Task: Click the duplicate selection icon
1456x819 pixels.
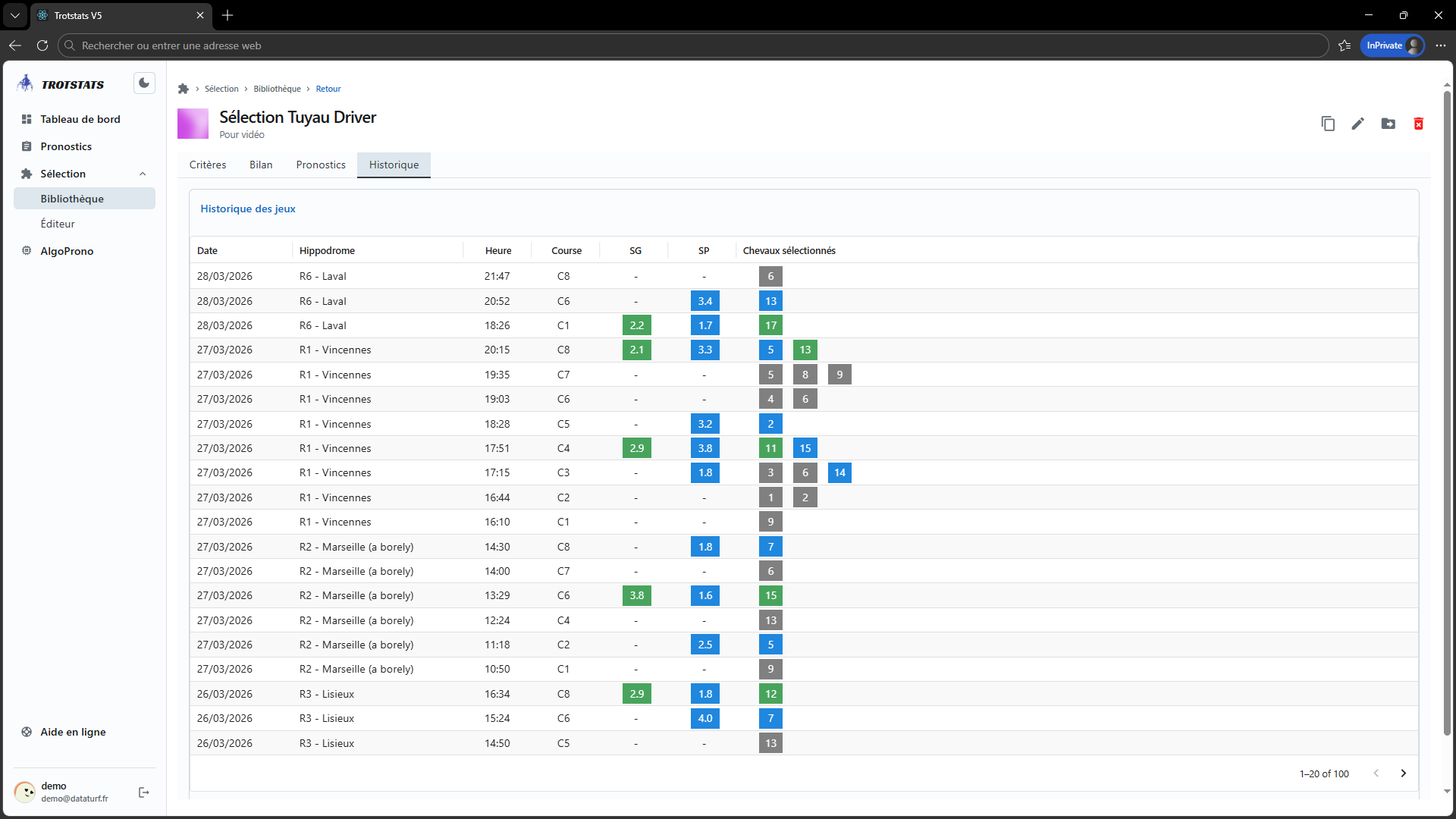Action: pyautogui.click(x=1328, y=124)
